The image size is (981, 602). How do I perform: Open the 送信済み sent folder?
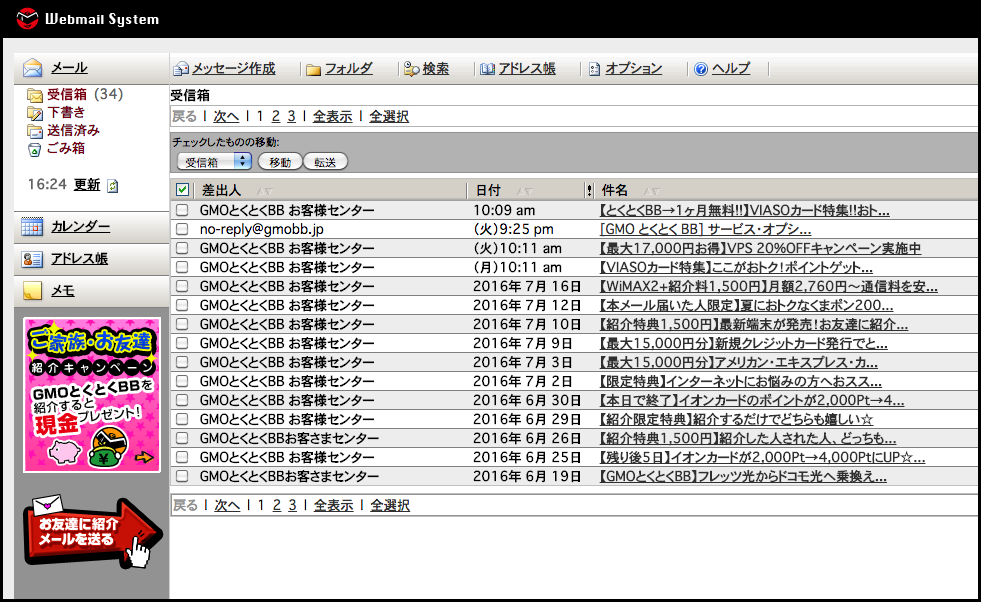click(73, 130)
